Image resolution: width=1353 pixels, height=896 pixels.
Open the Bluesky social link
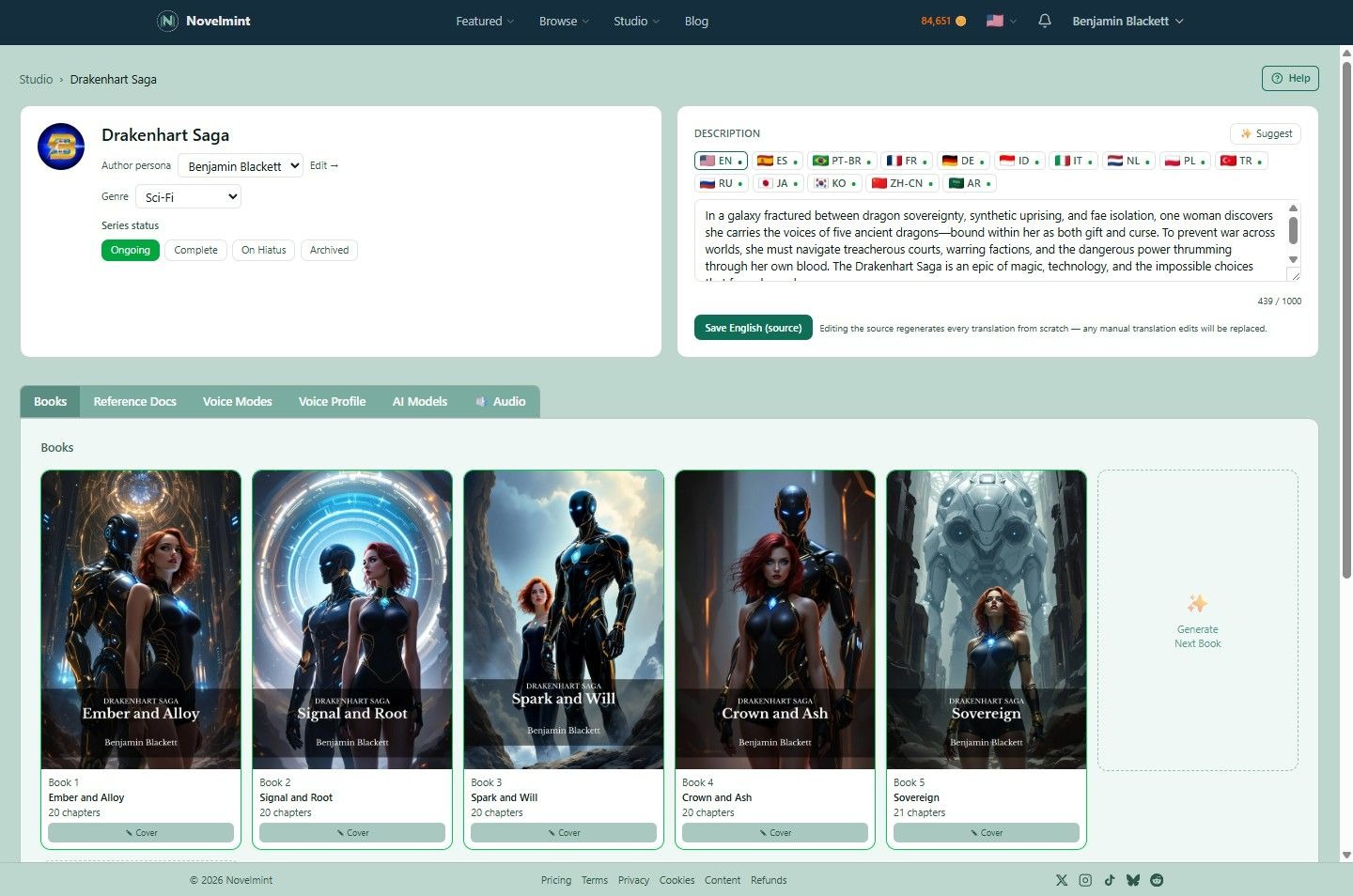click(1133, 880)
